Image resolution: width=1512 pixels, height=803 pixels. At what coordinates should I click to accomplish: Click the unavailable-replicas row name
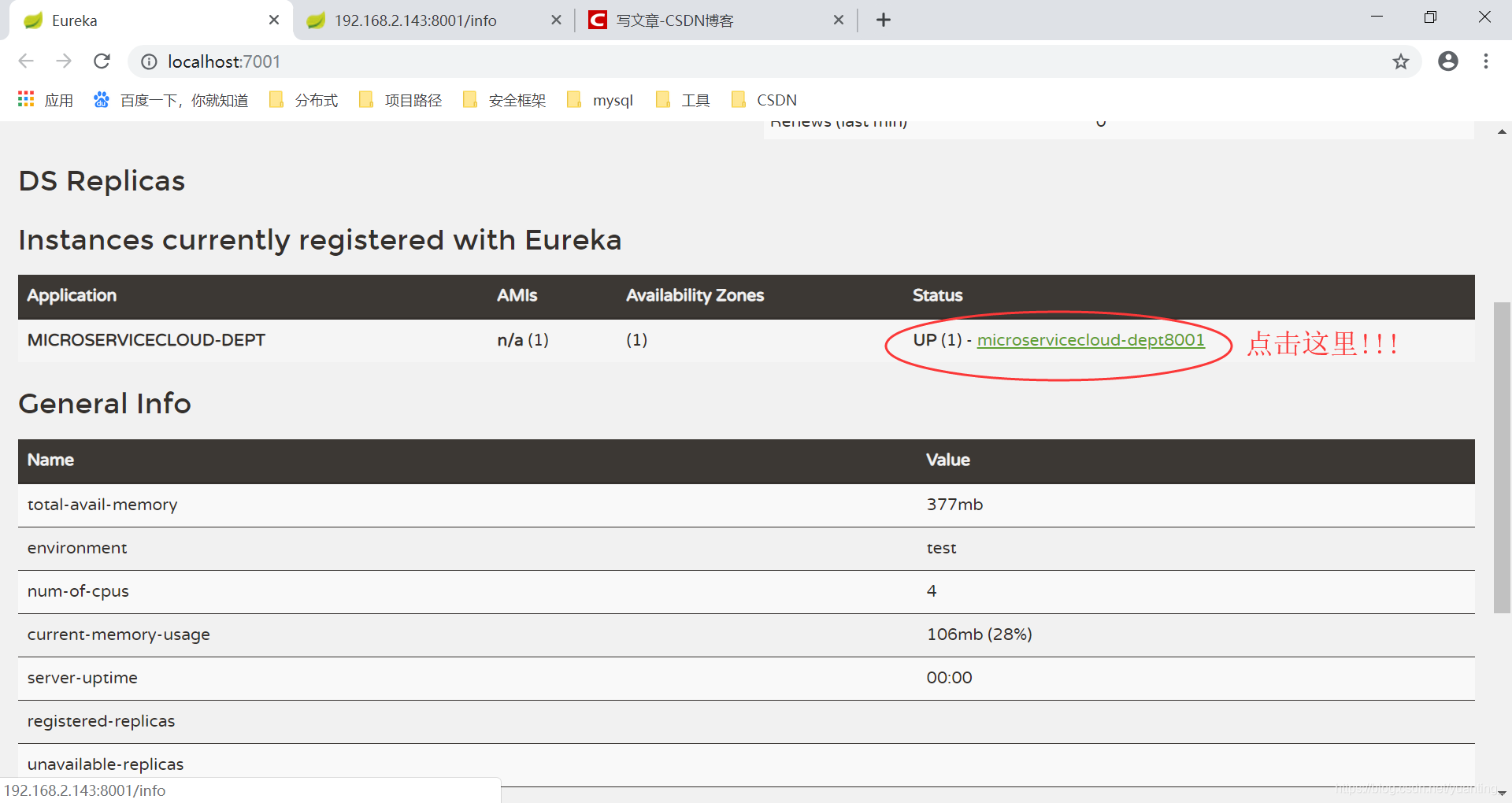(106, 764)
